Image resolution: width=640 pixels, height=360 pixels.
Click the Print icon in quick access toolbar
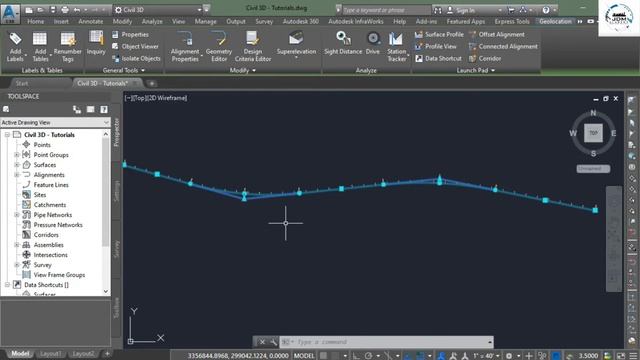click(x=65, y=9)
